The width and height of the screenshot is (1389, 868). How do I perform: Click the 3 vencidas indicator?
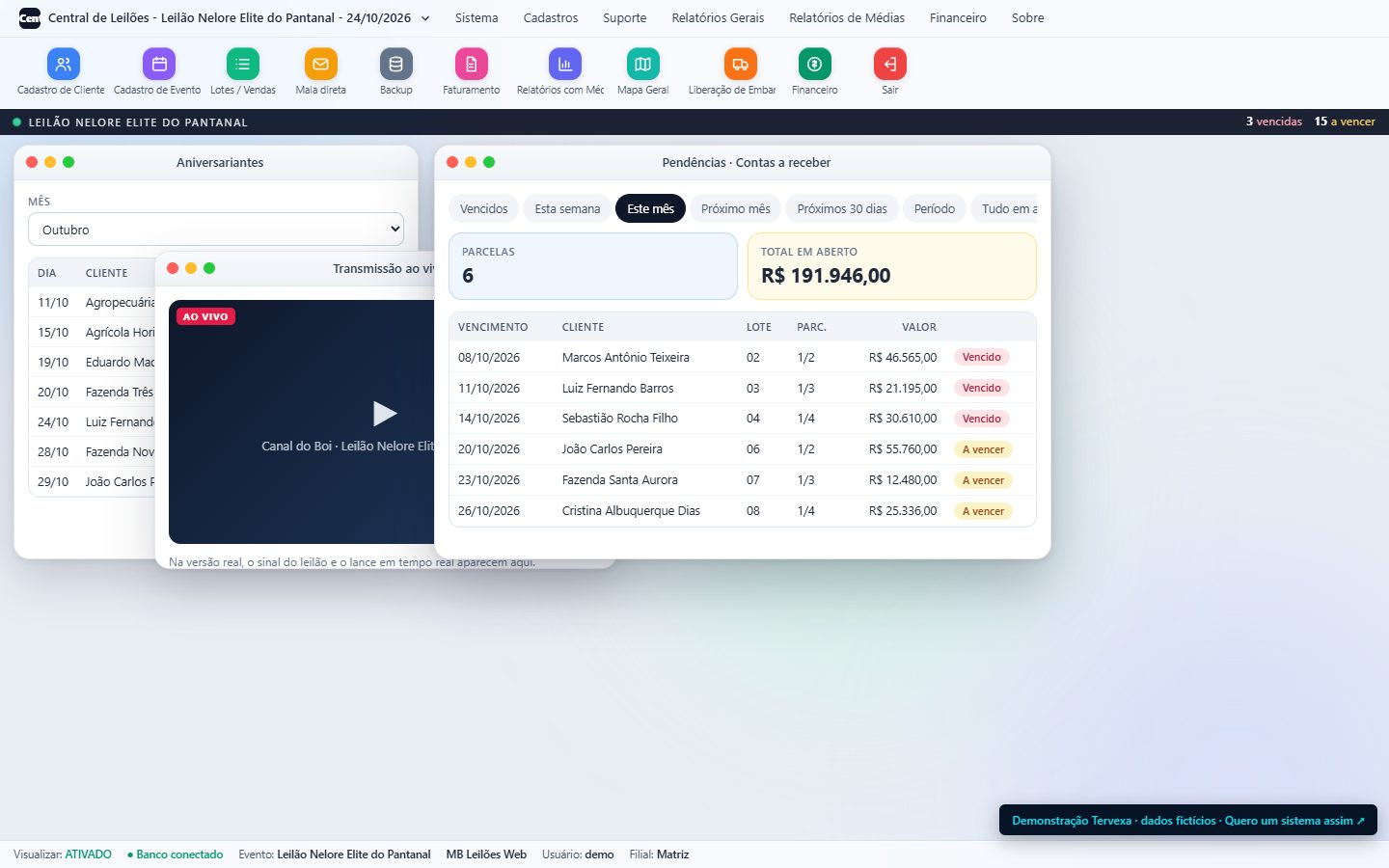point(1273,122)
